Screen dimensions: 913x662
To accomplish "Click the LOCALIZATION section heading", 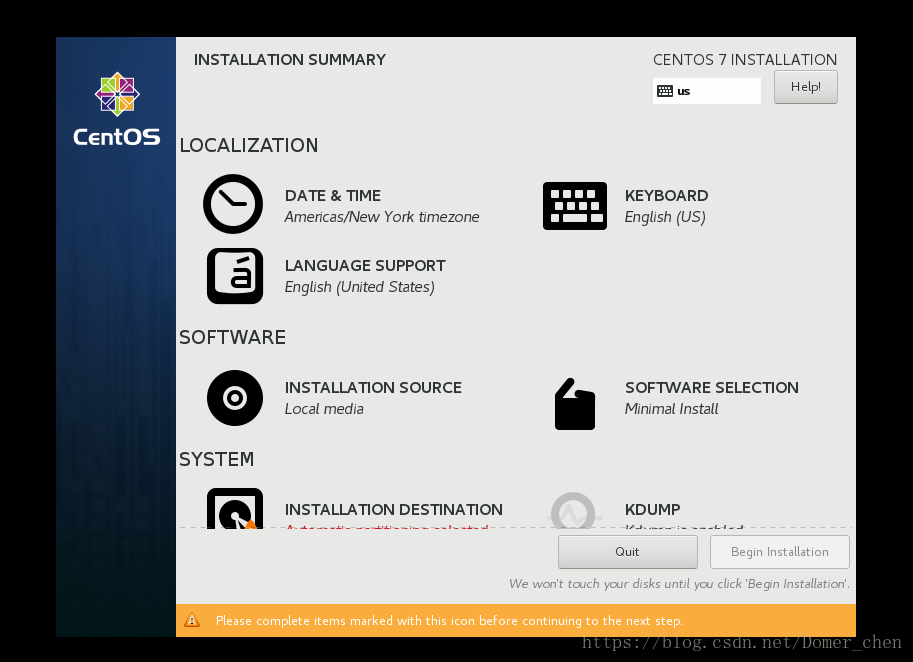I will pos(249,146).
